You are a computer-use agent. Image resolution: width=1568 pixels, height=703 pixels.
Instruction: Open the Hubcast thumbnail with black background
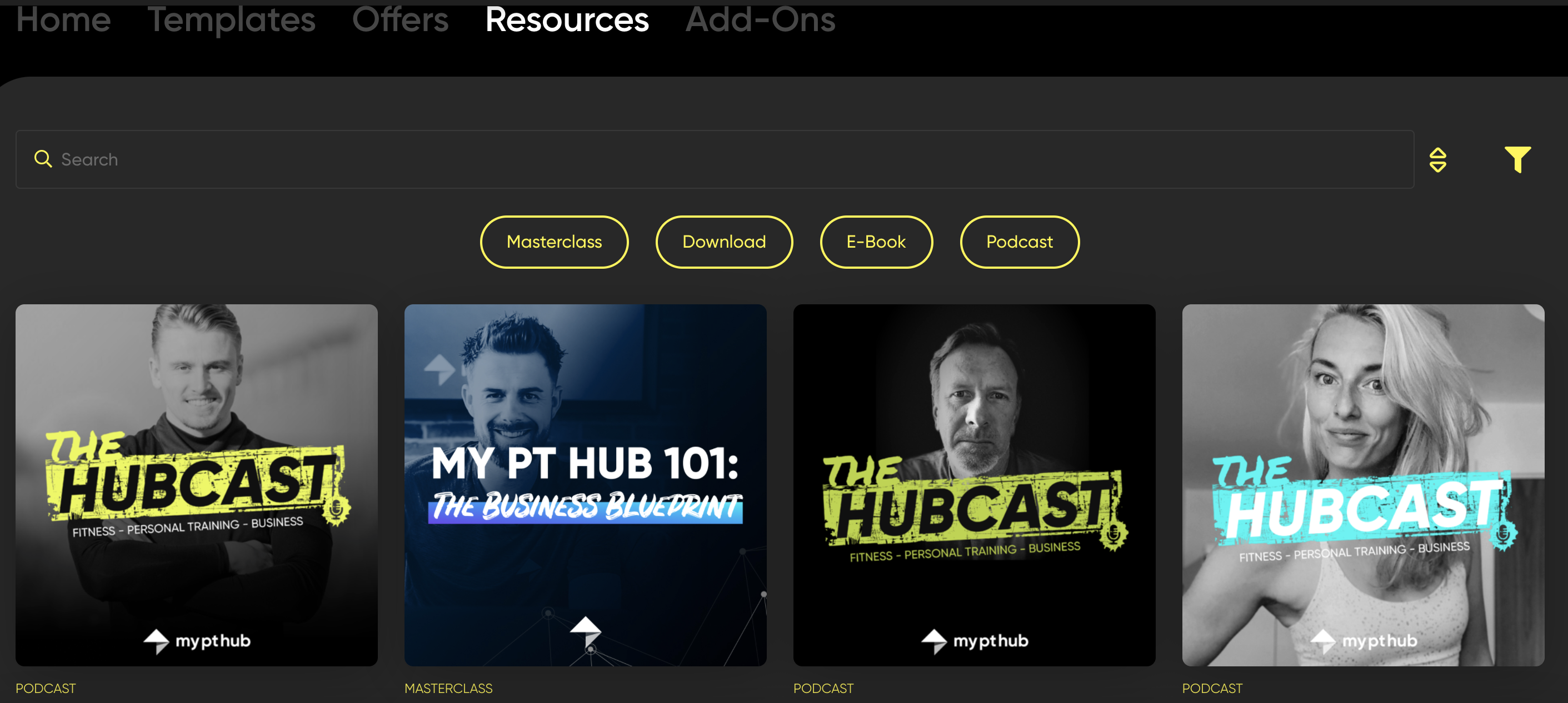(x=974, y=485)
